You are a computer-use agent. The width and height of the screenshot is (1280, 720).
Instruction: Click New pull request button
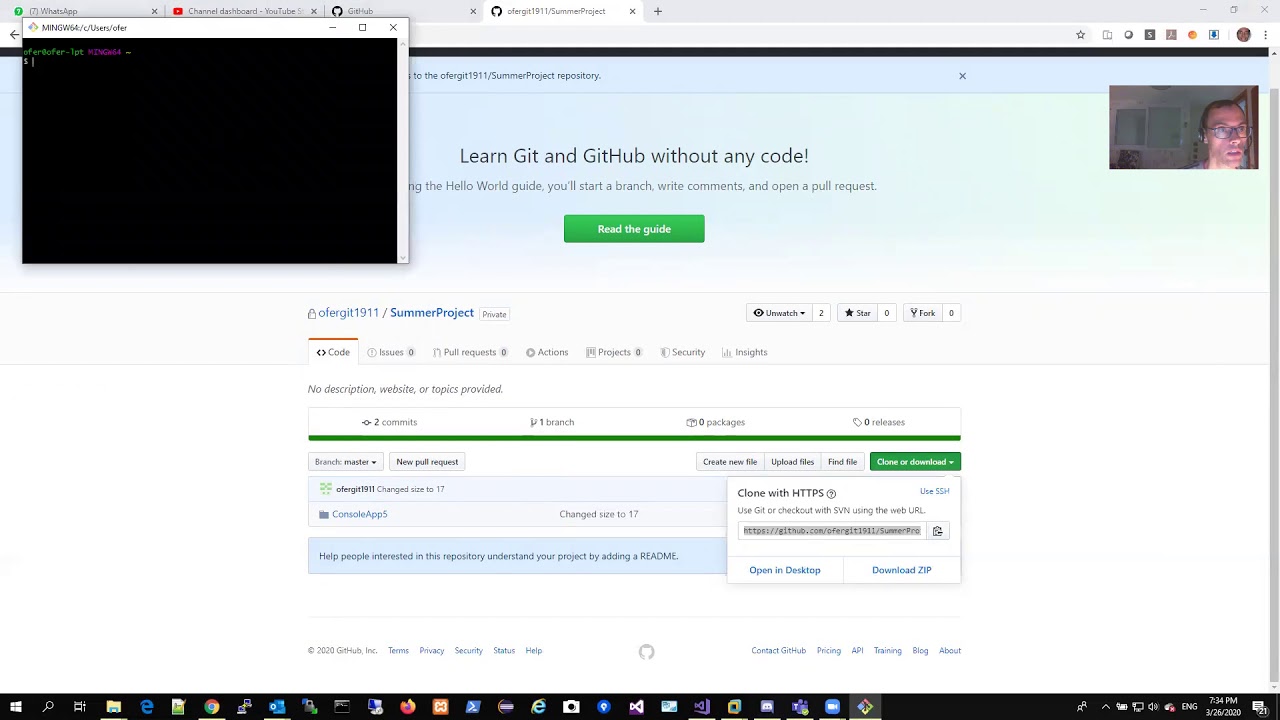427,462
